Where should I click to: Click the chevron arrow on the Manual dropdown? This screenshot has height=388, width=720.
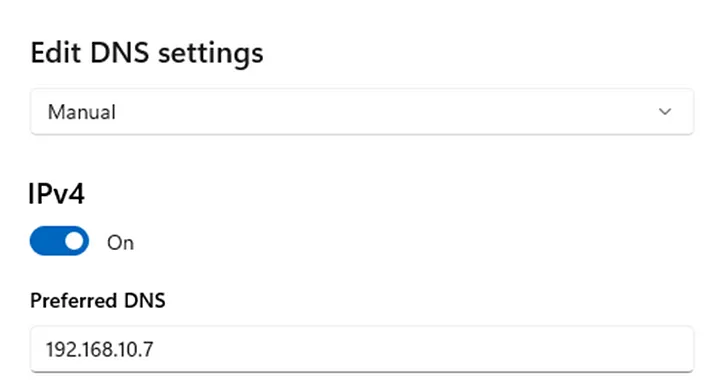(x=664, y=112)
